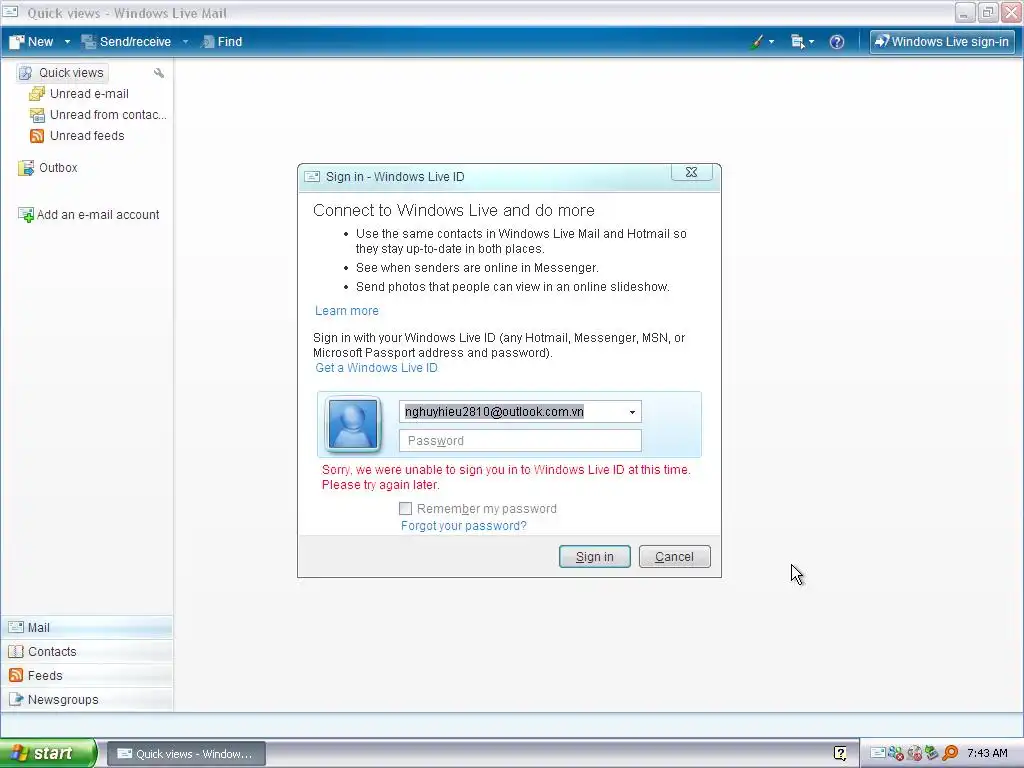Open the menus icon dropdown in toolbar
1024x768 pixels.
(x=802, y=42)
